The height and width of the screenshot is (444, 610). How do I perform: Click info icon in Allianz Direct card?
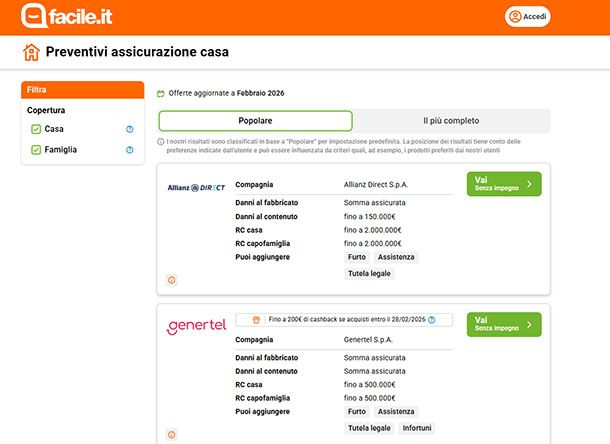coord(171,280)
